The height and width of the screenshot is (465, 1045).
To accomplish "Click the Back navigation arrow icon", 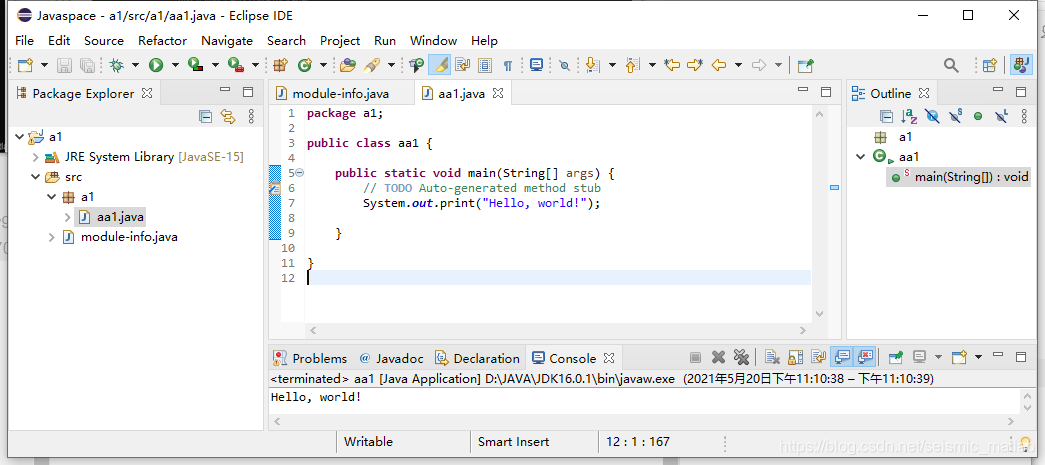I will [x=718, y=65].
